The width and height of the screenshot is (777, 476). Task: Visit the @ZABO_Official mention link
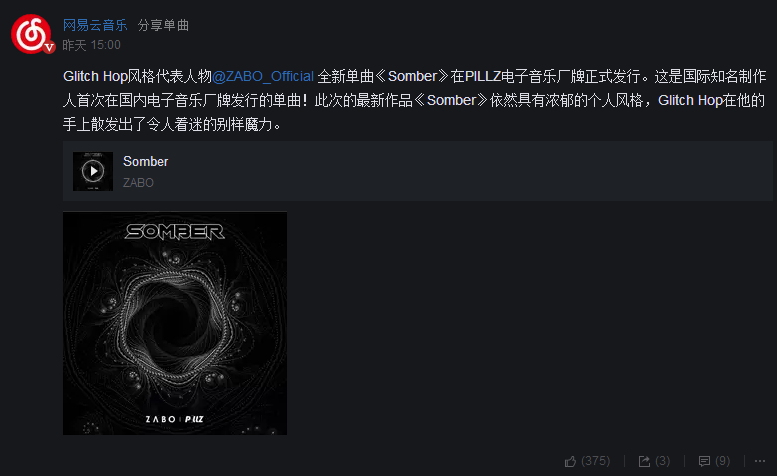263,76
